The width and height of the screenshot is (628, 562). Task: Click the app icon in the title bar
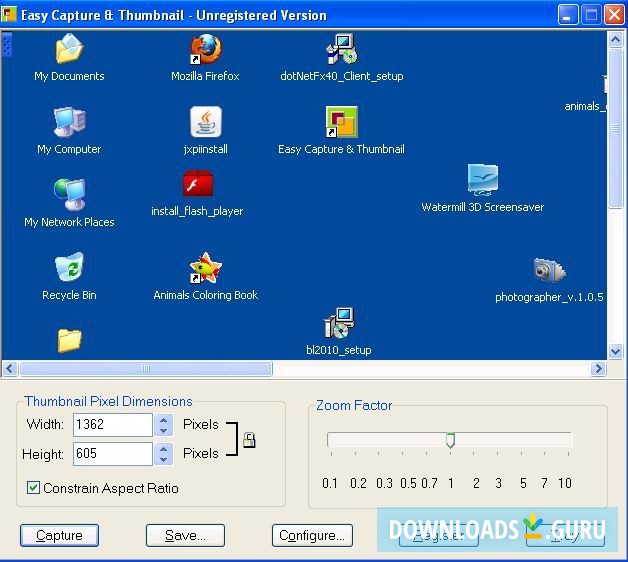[8, 14]
